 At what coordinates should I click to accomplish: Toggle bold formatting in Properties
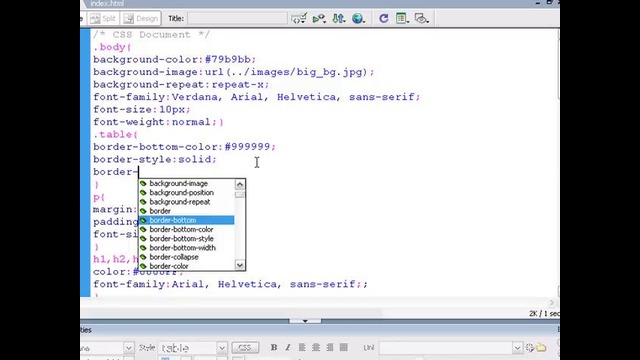coord(274,347)
